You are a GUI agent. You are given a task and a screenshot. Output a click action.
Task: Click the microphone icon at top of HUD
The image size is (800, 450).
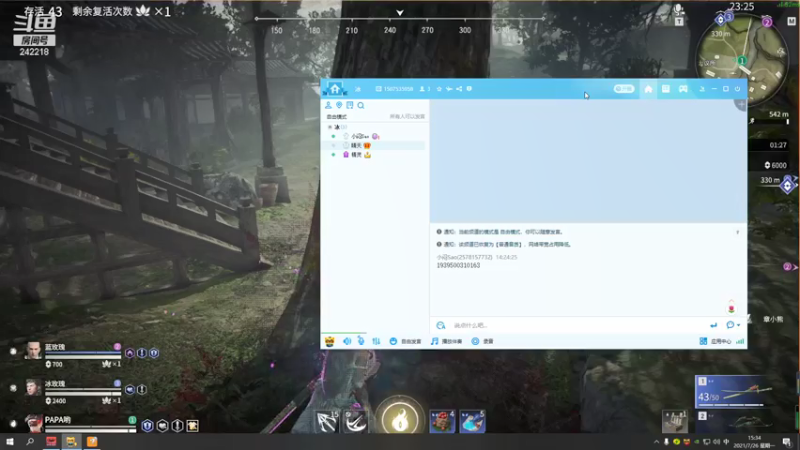click(x=679, y=10)
